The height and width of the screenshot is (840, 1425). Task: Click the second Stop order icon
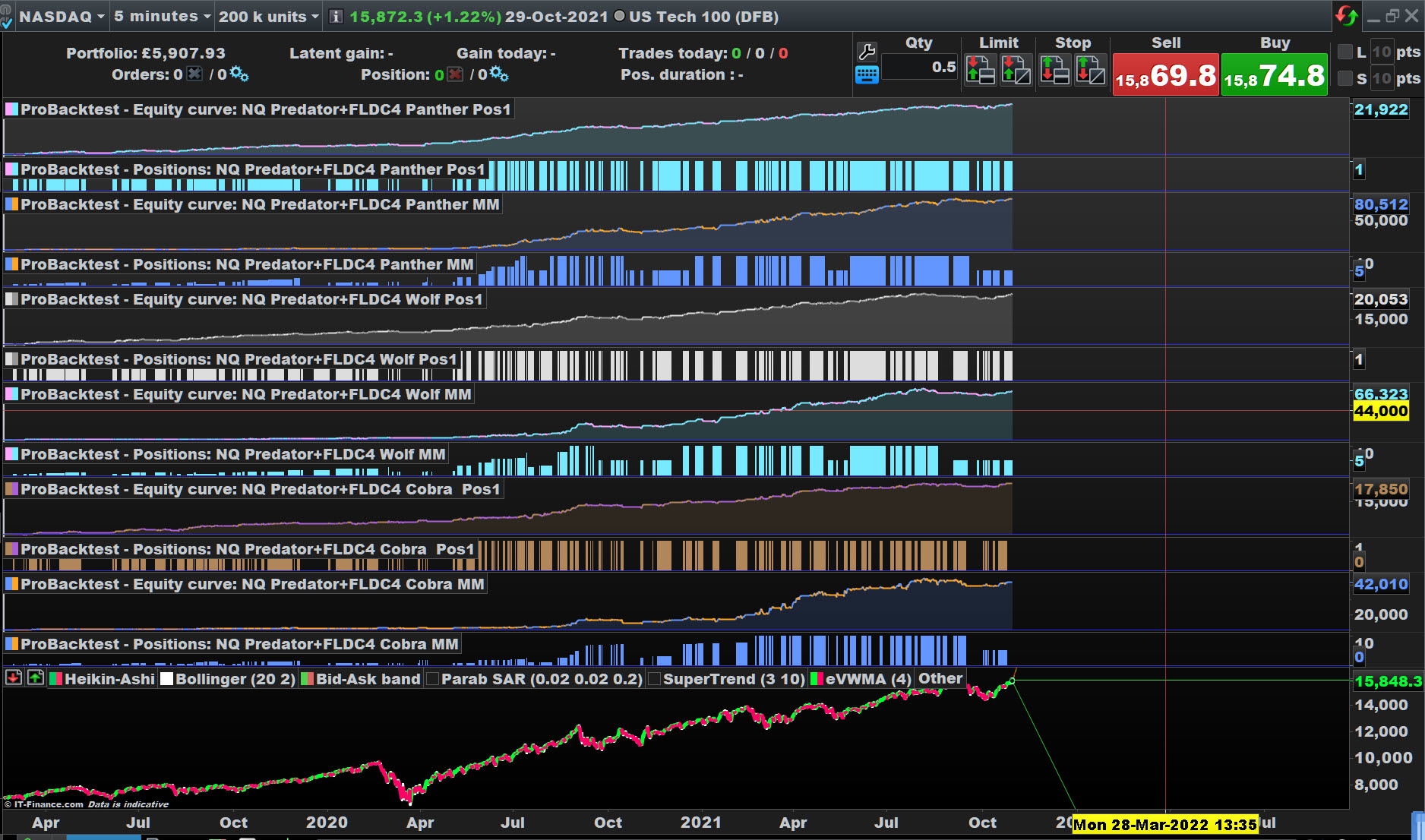pyautogui.click(x=1090, y=71)
